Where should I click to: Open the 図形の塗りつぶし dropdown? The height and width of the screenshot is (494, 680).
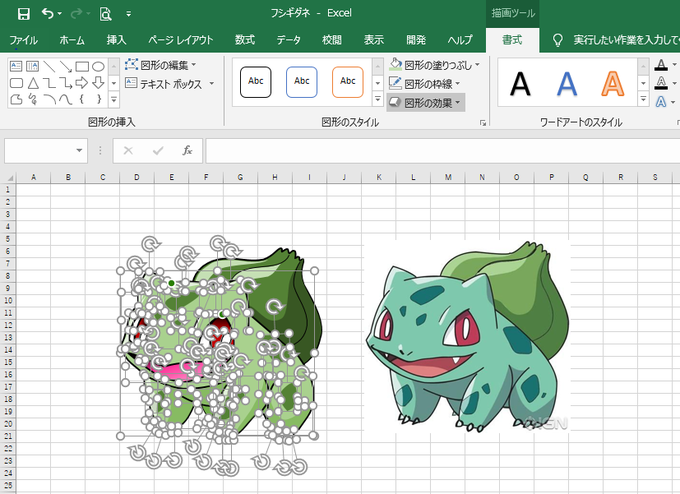(x=435, y=65)
